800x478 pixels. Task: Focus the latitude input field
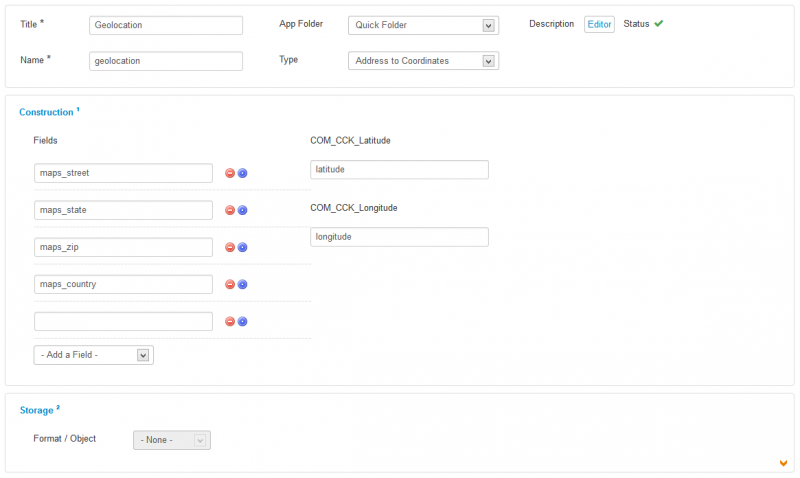pos(399,169)
